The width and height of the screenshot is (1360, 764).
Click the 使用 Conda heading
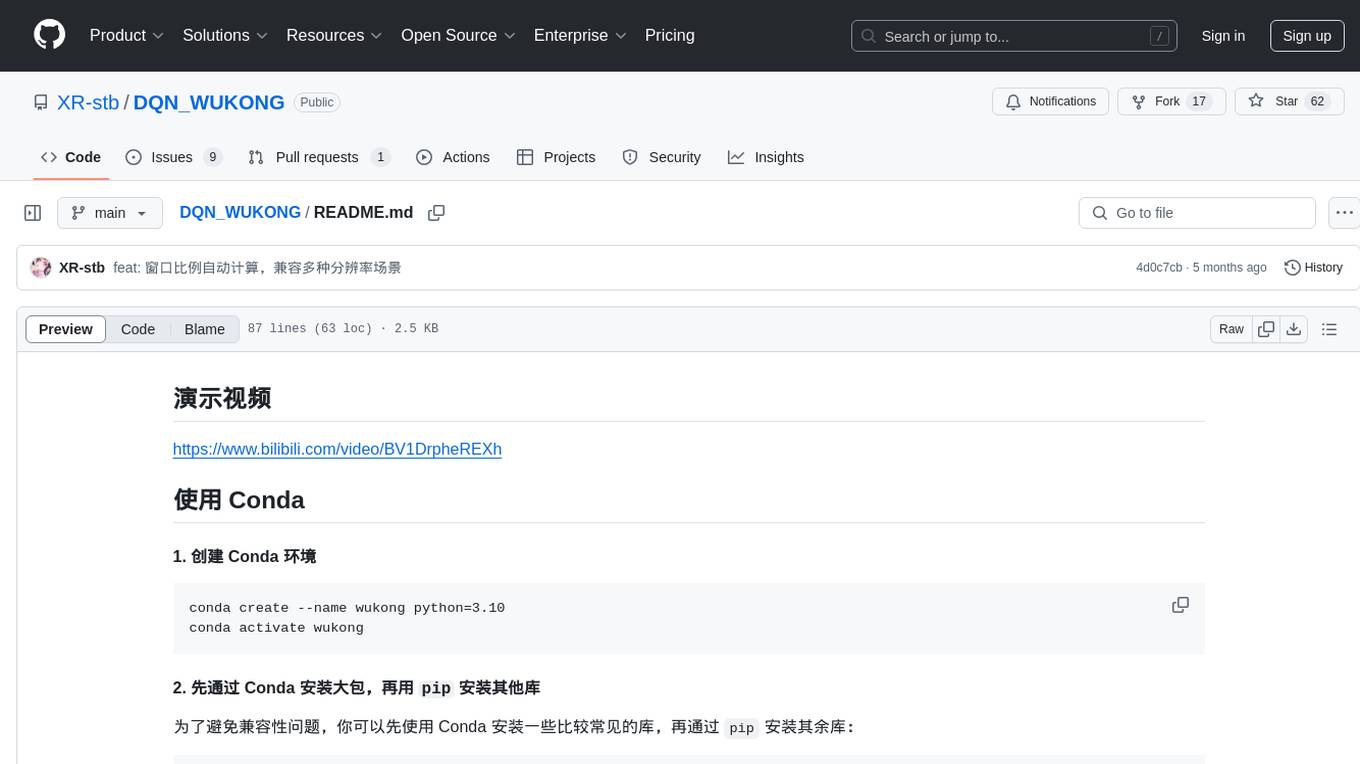[239, 500]
